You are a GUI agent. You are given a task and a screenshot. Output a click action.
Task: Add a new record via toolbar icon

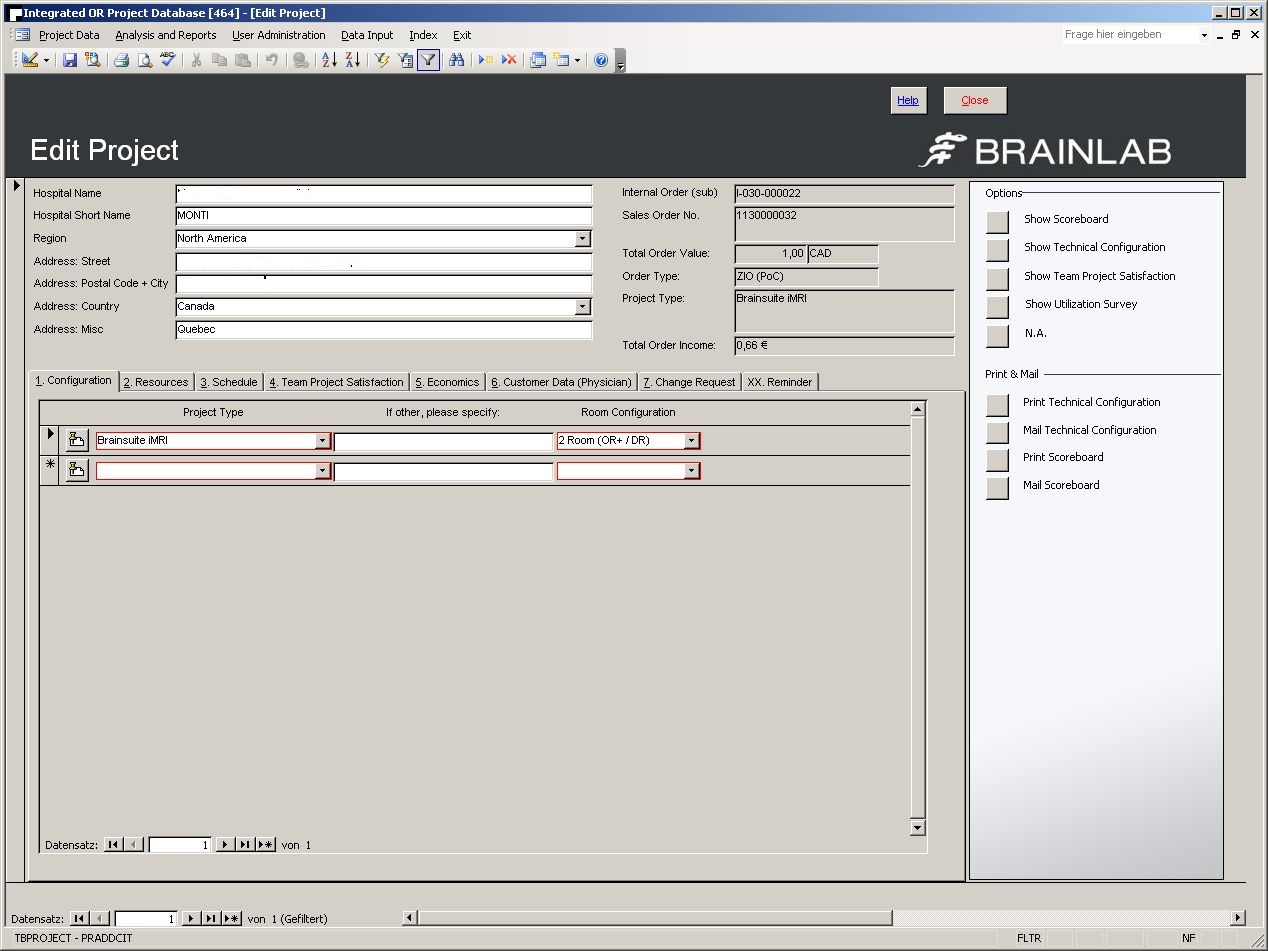[485, 60]
